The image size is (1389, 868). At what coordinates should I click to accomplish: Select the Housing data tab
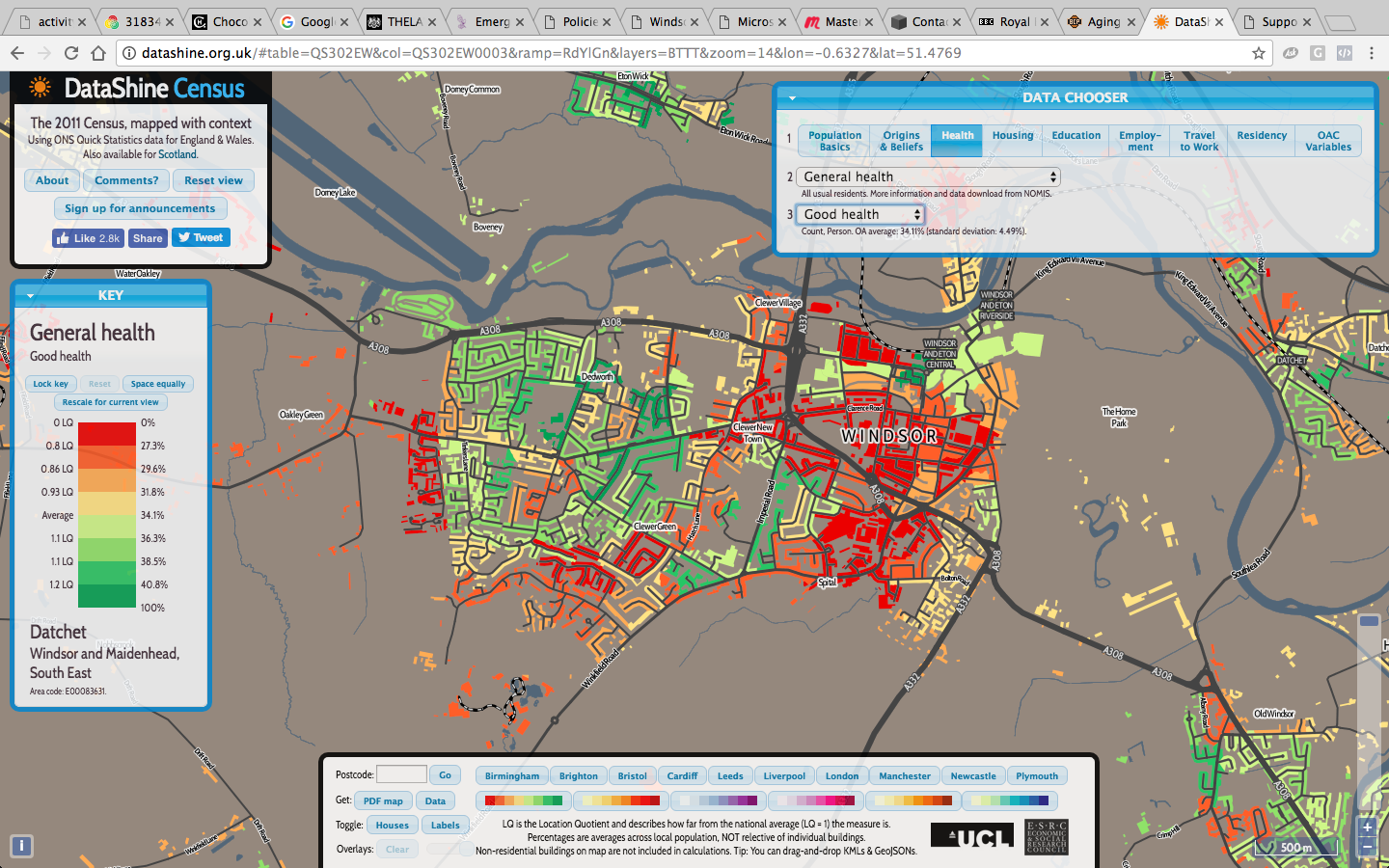click(x=1012, y=141)
